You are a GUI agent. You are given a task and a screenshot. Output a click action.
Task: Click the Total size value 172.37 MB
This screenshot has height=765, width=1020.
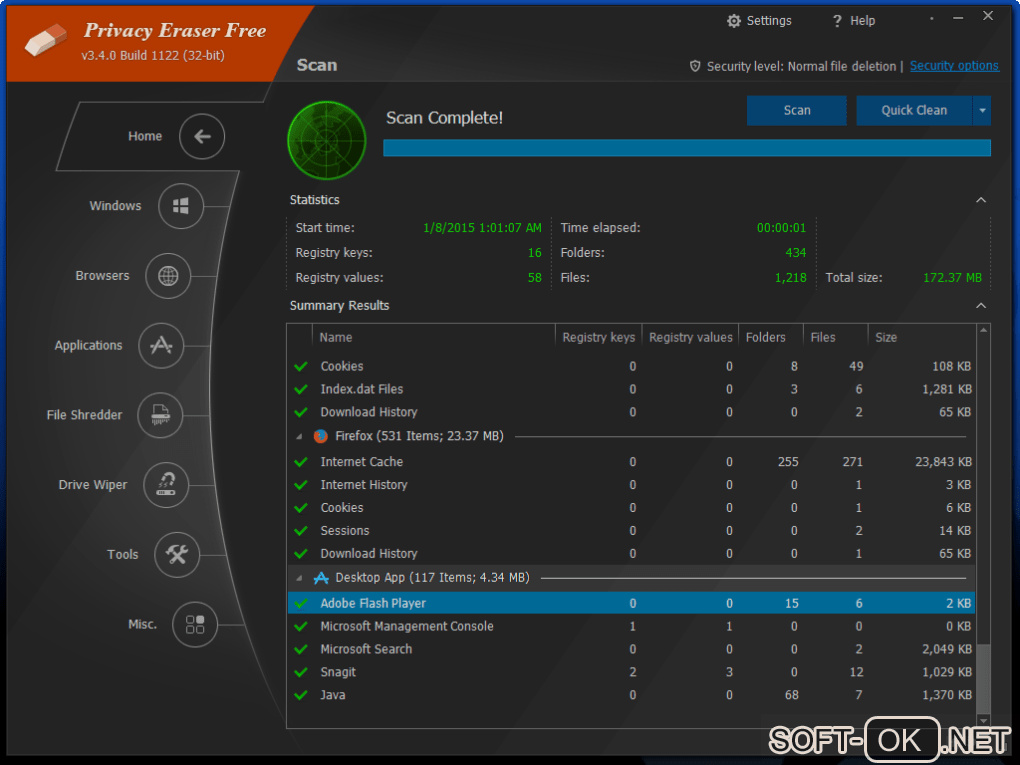952,278
